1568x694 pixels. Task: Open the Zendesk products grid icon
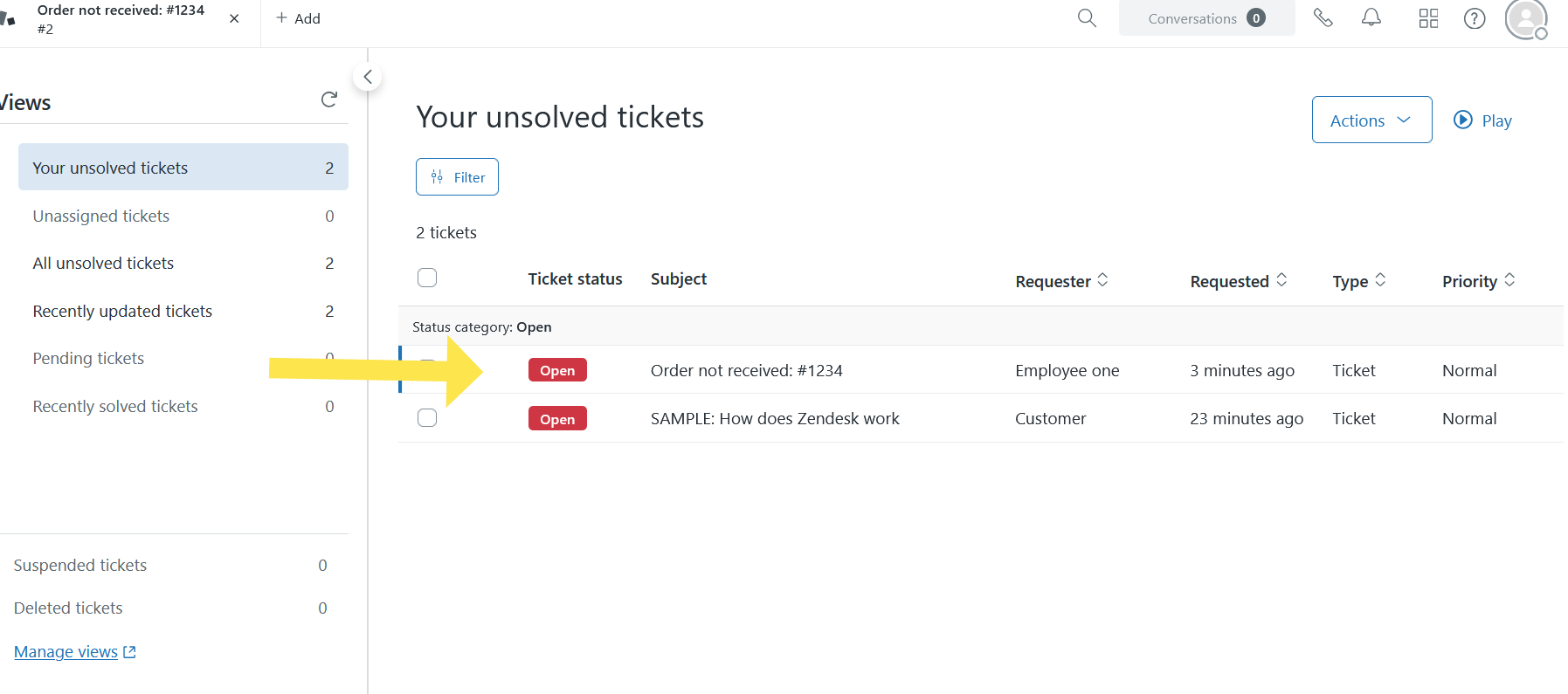pyautogui.click(x=1428, y=18)
